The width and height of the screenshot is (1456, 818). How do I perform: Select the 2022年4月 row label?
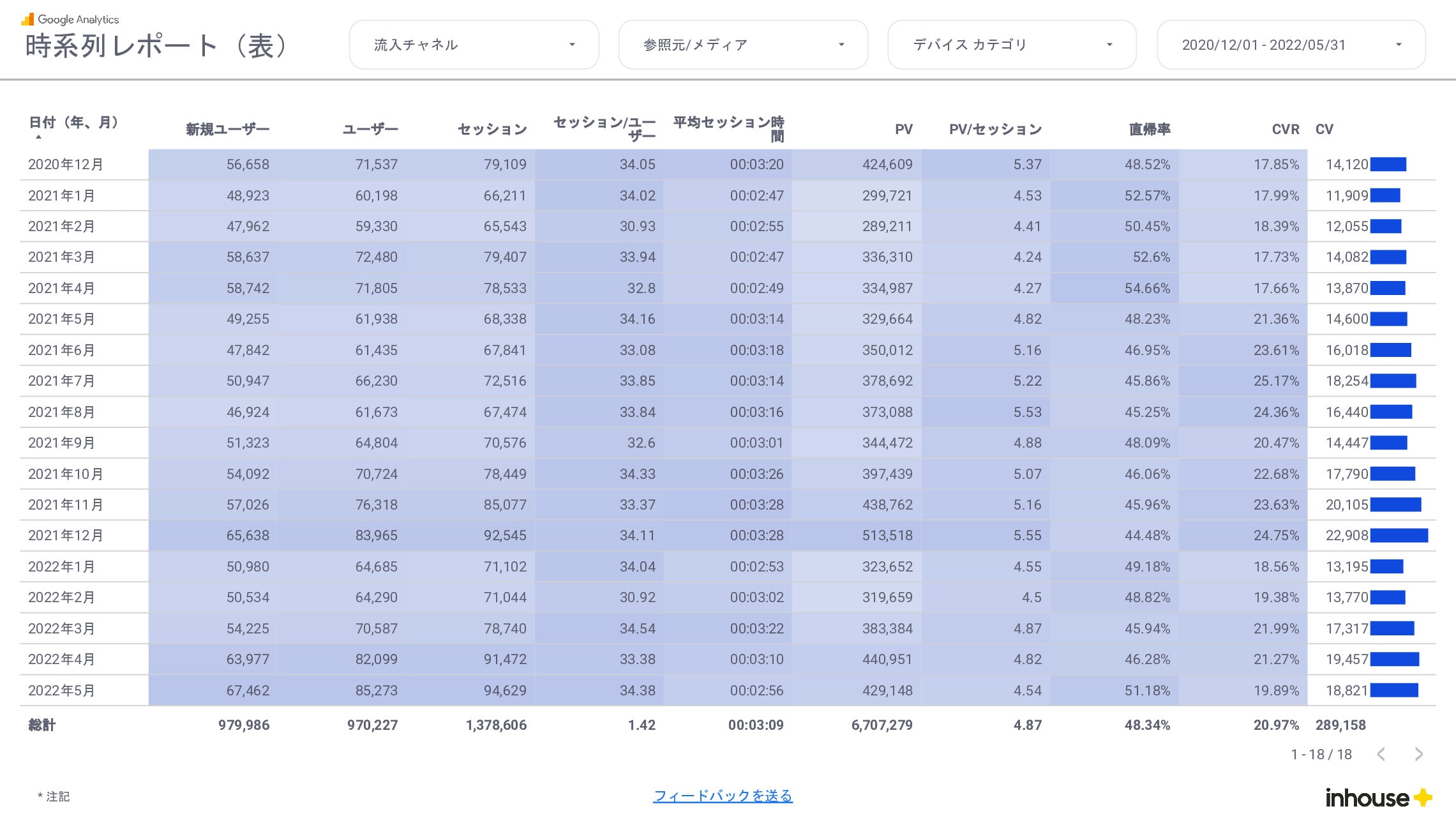61,659
